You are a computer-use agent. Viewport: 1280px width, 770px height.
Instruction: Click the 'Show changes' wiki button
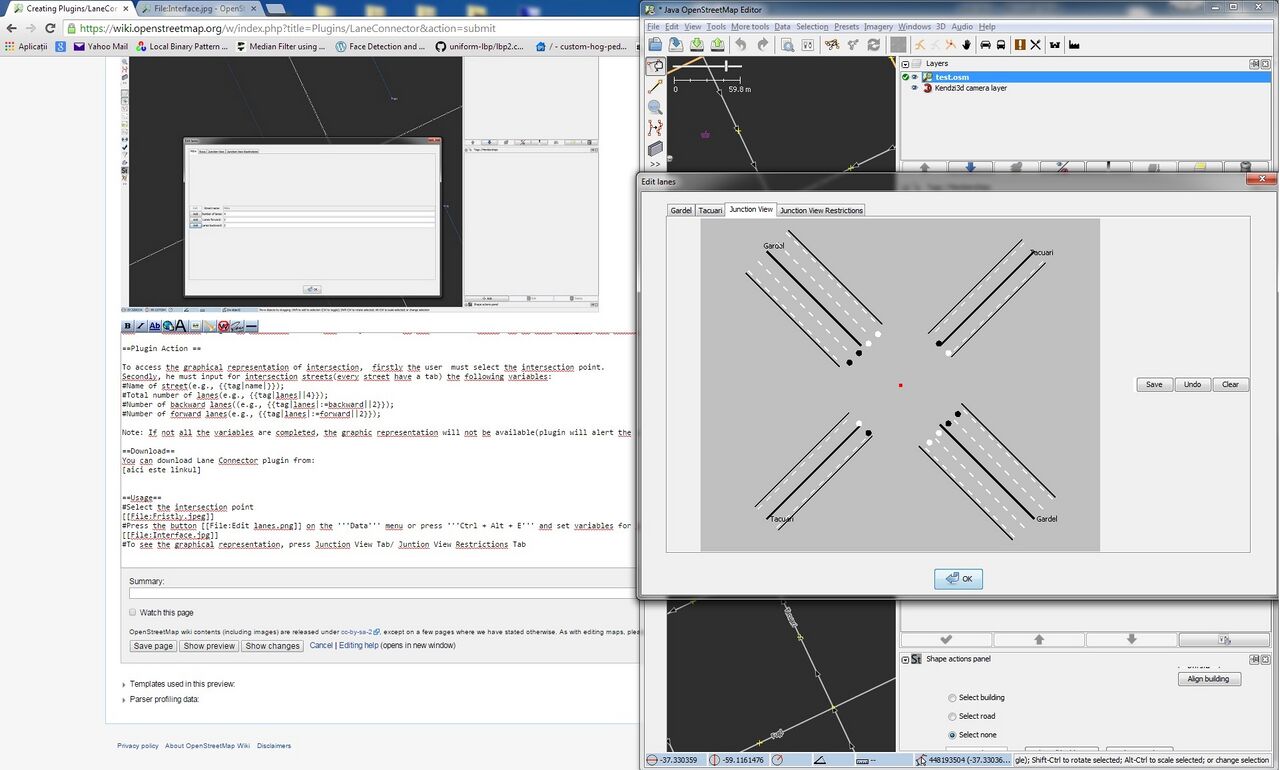pos(272,646)
